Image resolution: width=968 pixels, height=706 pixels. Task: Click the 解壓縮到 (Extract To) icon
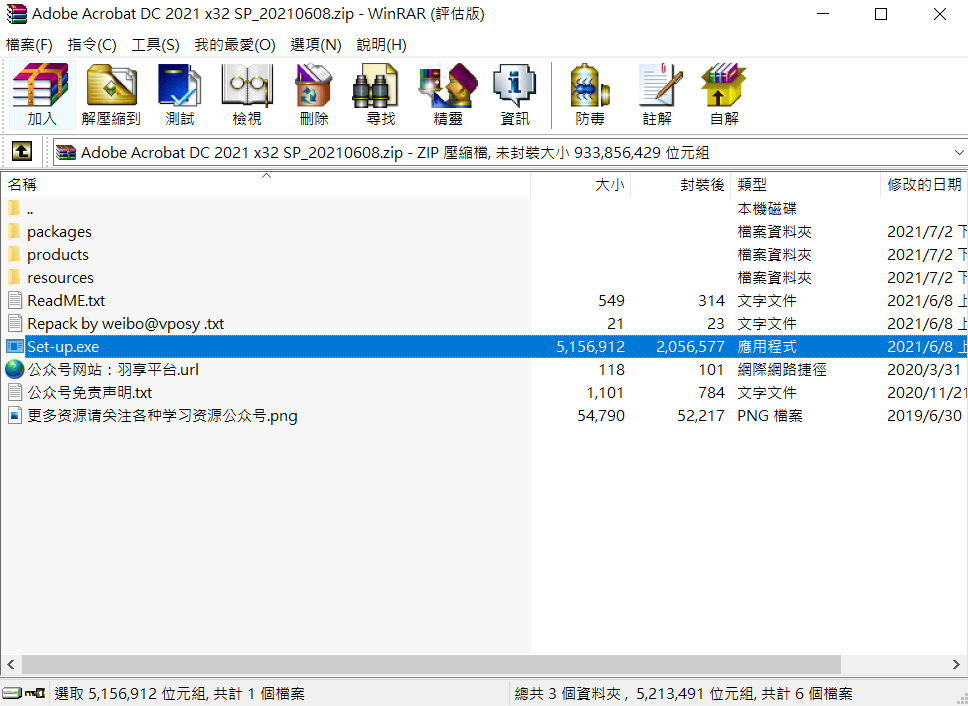point(111,95)
